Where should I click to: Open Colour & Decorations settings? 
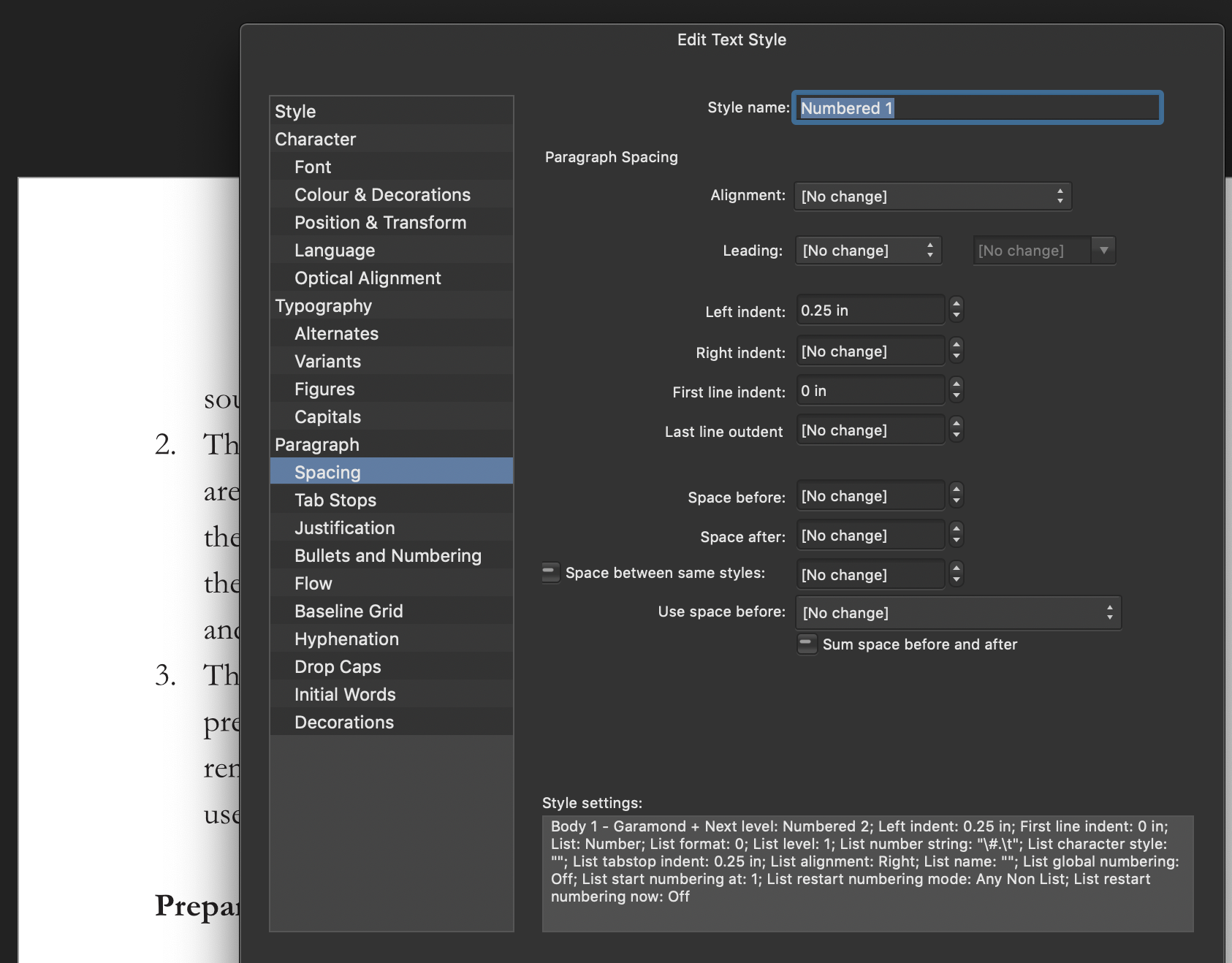pyautogui.click(x=382, y=194)
